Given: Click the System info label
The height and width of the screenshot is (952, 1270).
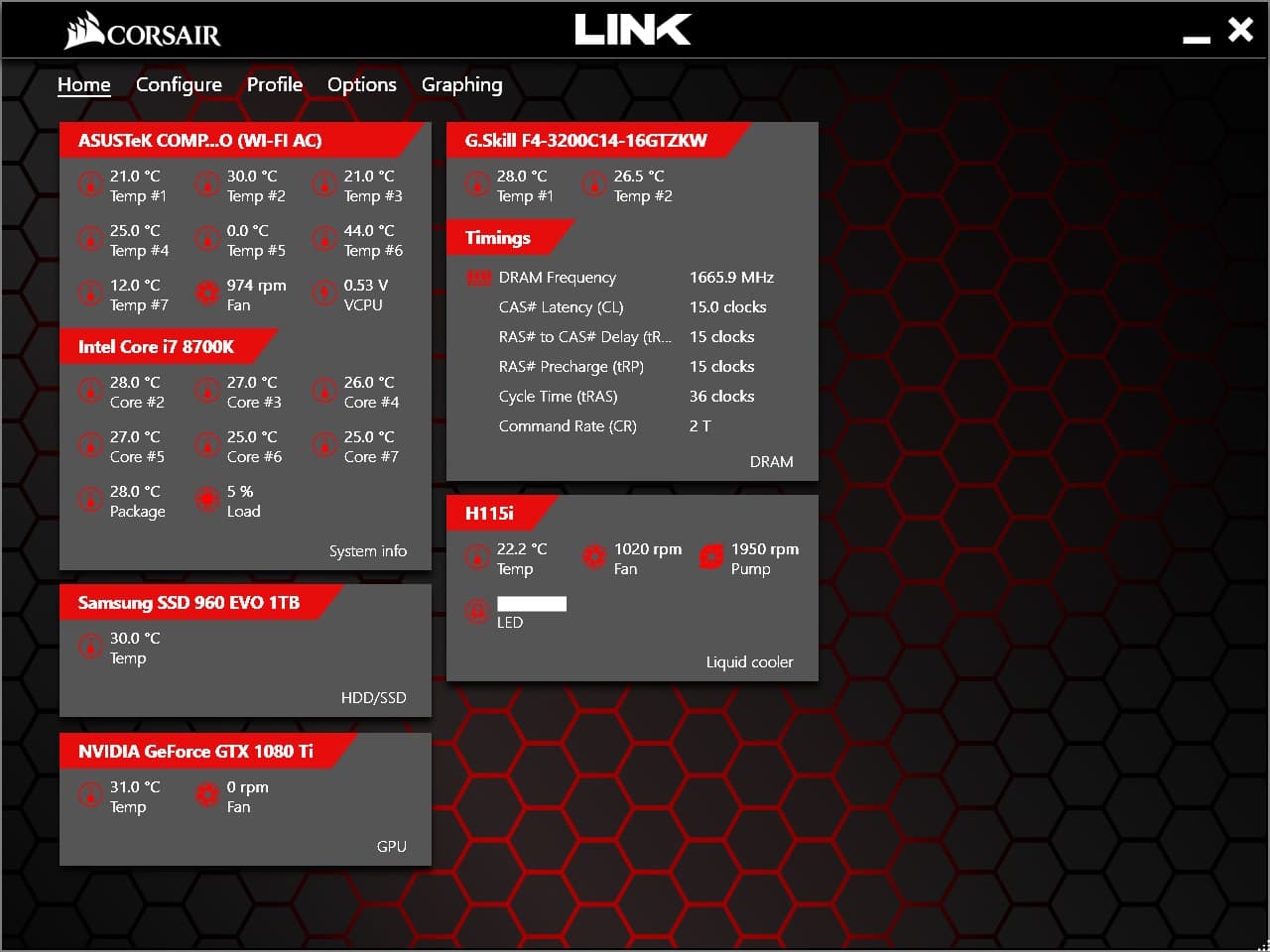Looking at the screenshot, I should tap(368, 551).
